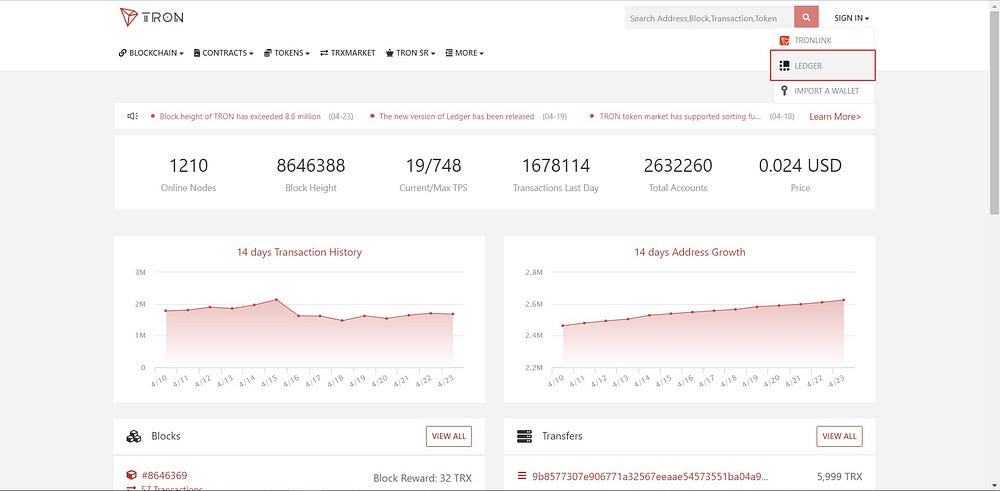Click the 19/748 Current/Max TPS stat

(x=433, y=174)
